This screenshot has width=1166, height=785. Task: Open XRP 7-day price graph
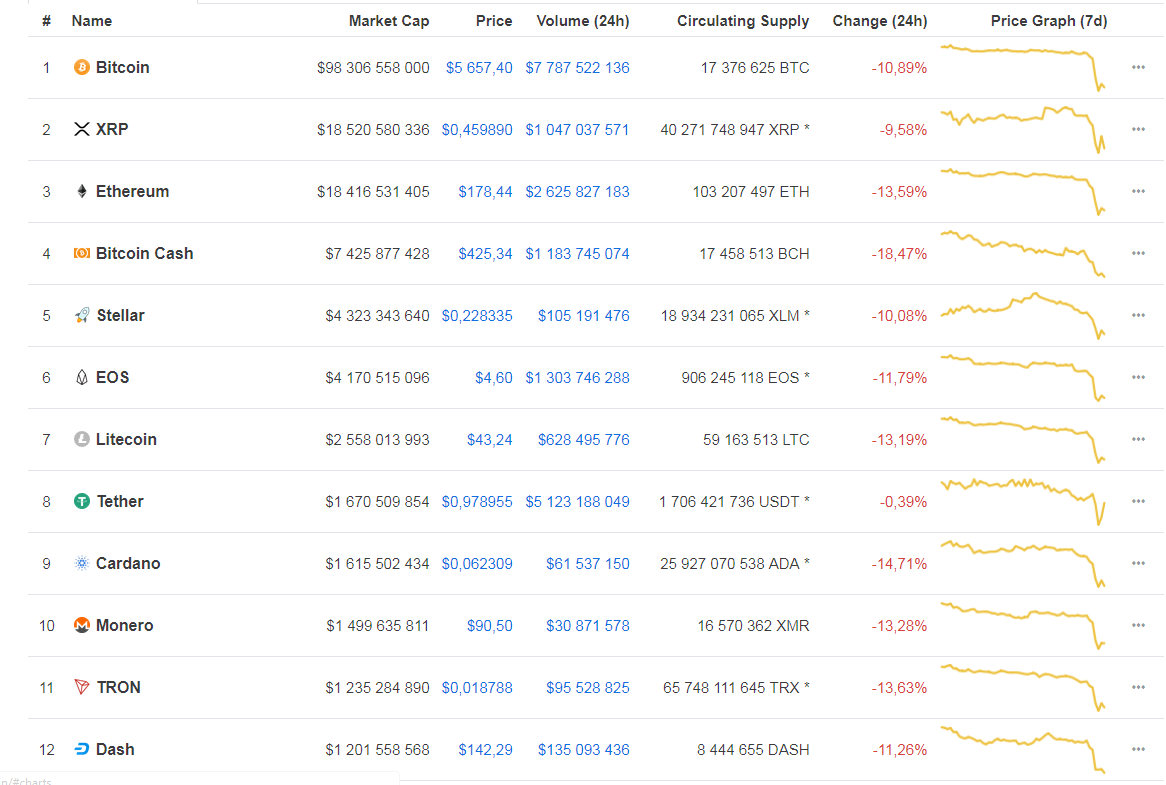[x=1023, y=129]
